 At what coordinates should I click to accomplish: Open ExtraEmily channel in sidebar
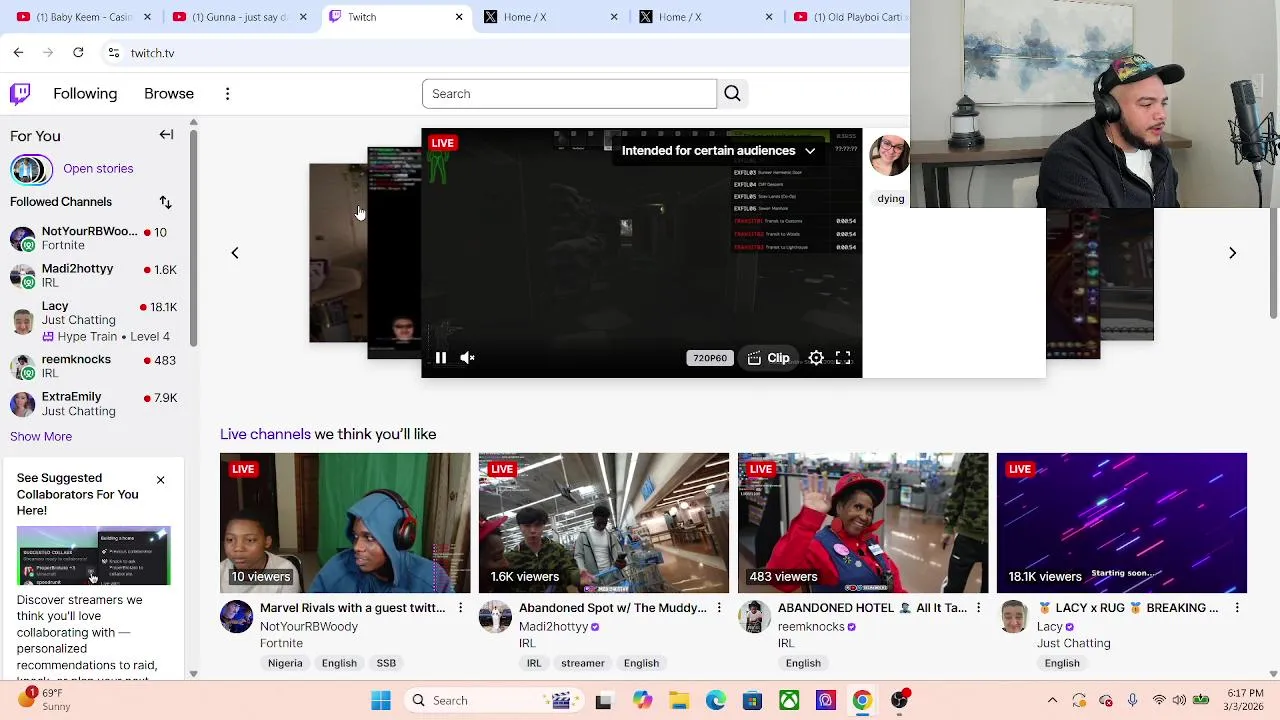click(95, 404)
